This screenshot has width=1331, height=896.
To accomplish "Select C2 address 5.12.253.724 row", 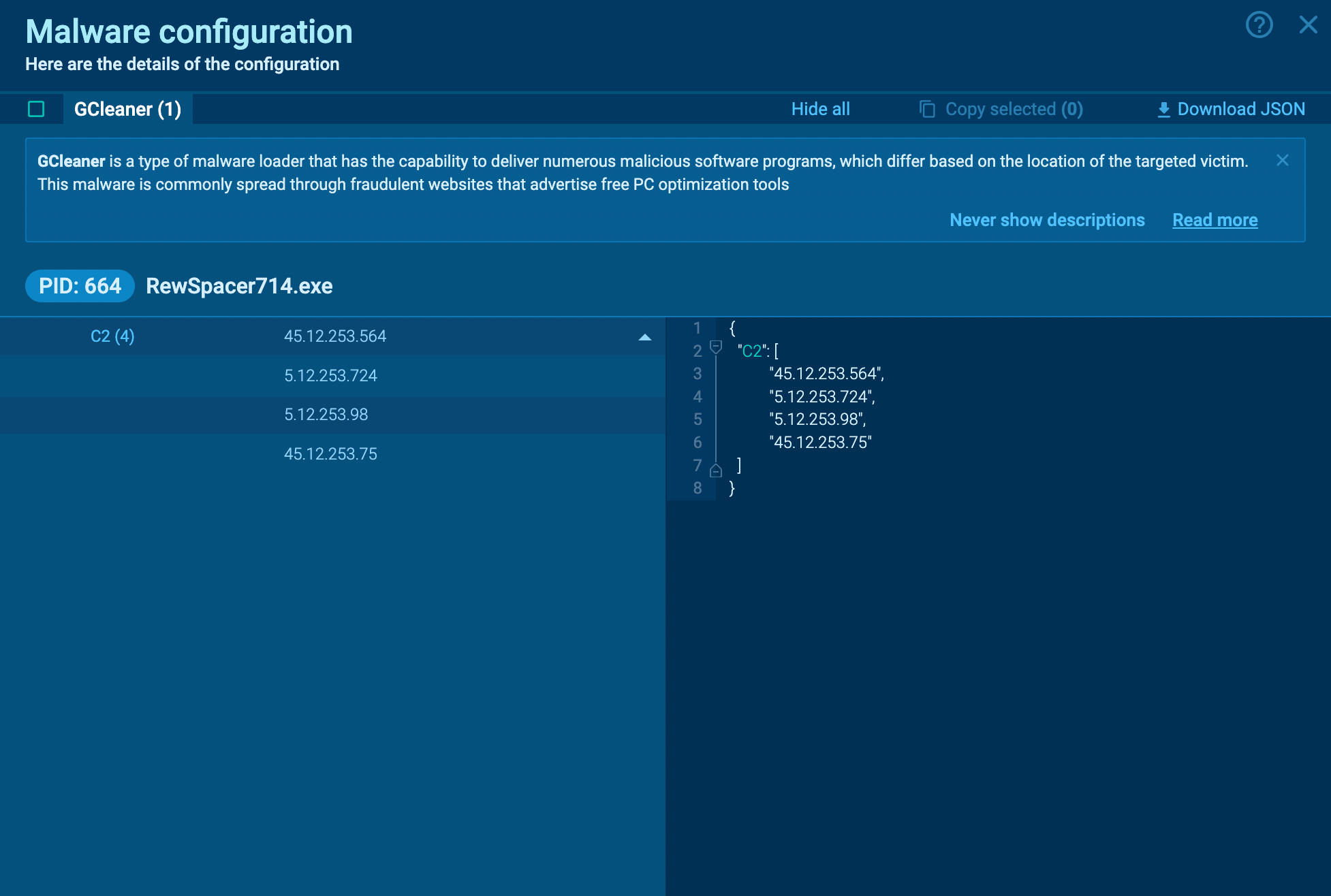I will tap(330, 376).
